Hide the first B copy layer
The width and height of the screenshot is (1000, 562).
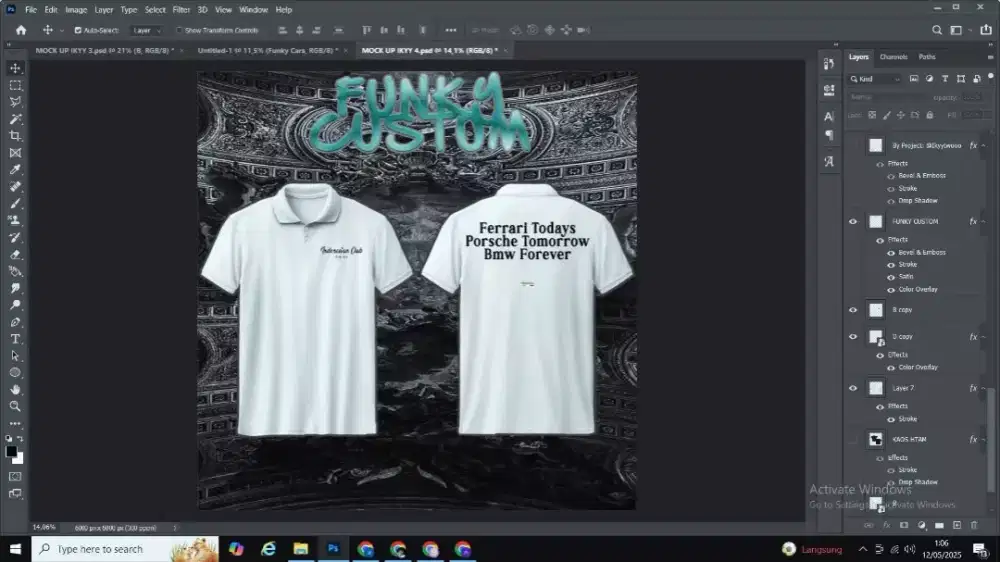(x=853, y=310)
